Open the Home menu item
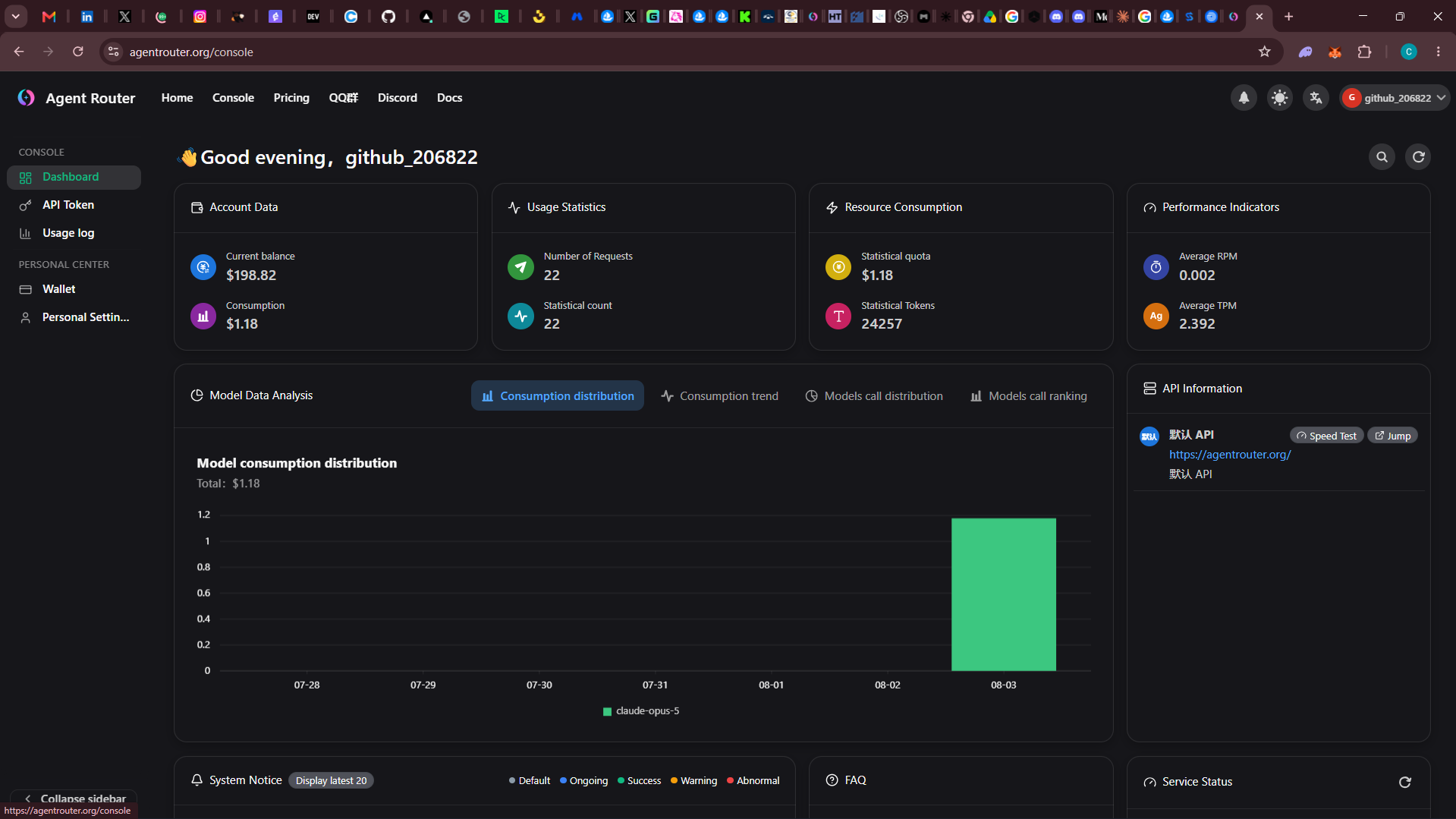Viewport: 1456px width, 819px height. click(x=177, y=98)
